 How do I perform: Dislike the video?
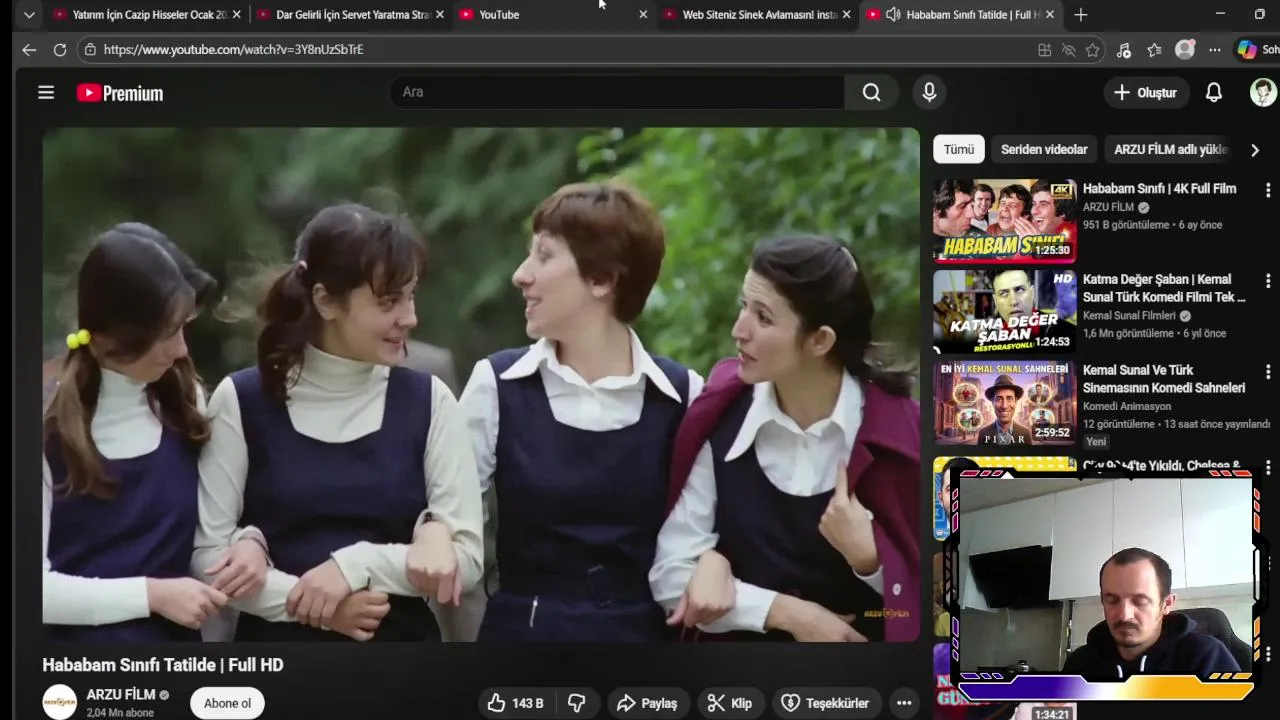coord(577,703)
